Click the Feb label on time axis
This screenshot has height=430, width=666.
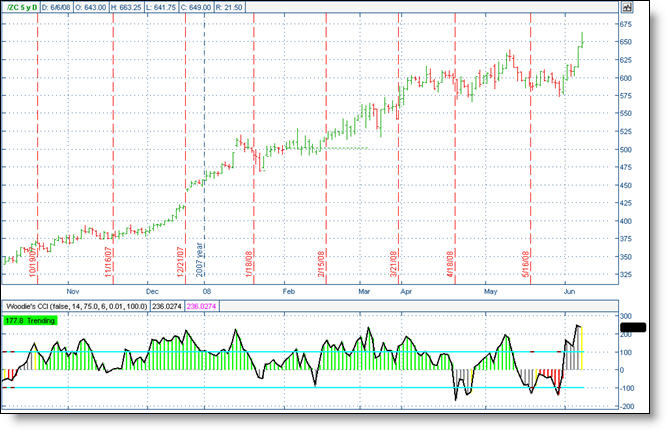coord(289,291)
